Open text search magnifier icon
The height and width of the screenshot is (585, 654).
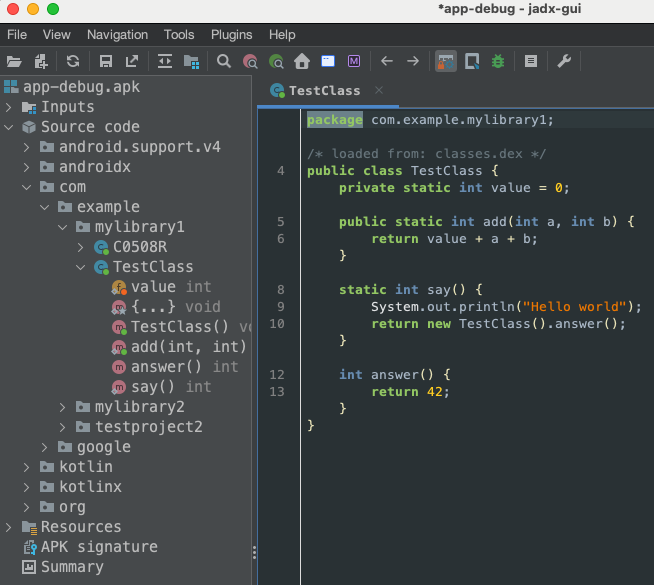click(224, 62)
